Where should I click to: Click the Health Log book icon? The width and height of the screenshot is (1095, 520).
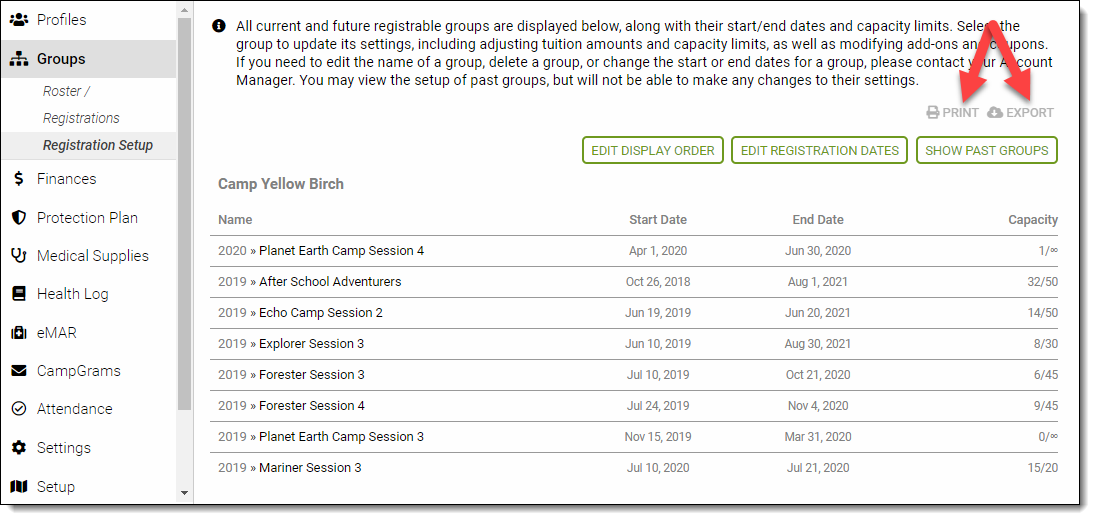[18, 294]
